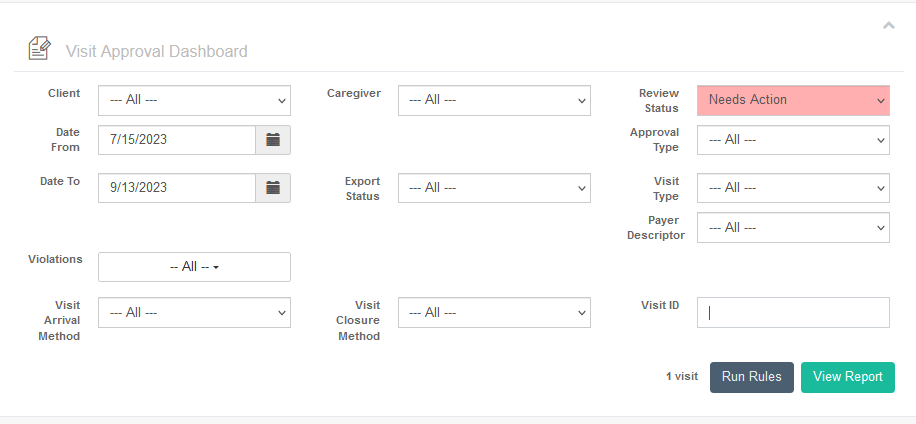Image resolution: width=916 pixels, height=424 pixels.
Task: Open the Export Status dropdown
Action: (x=494, y=187)
